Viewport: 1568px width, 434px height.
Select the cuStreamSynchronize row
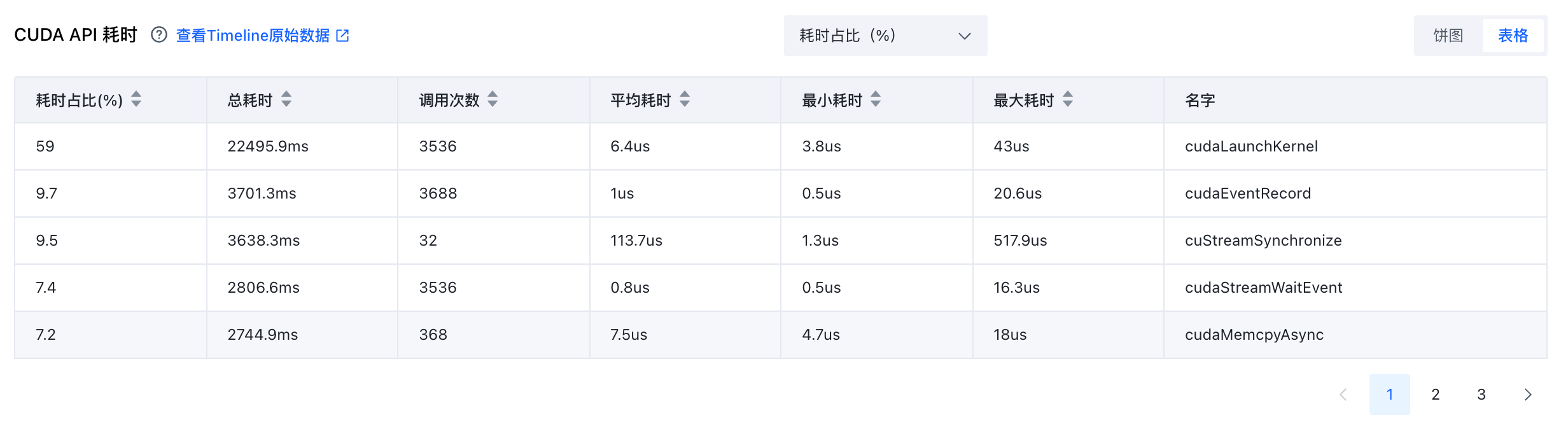click(781, 241)
